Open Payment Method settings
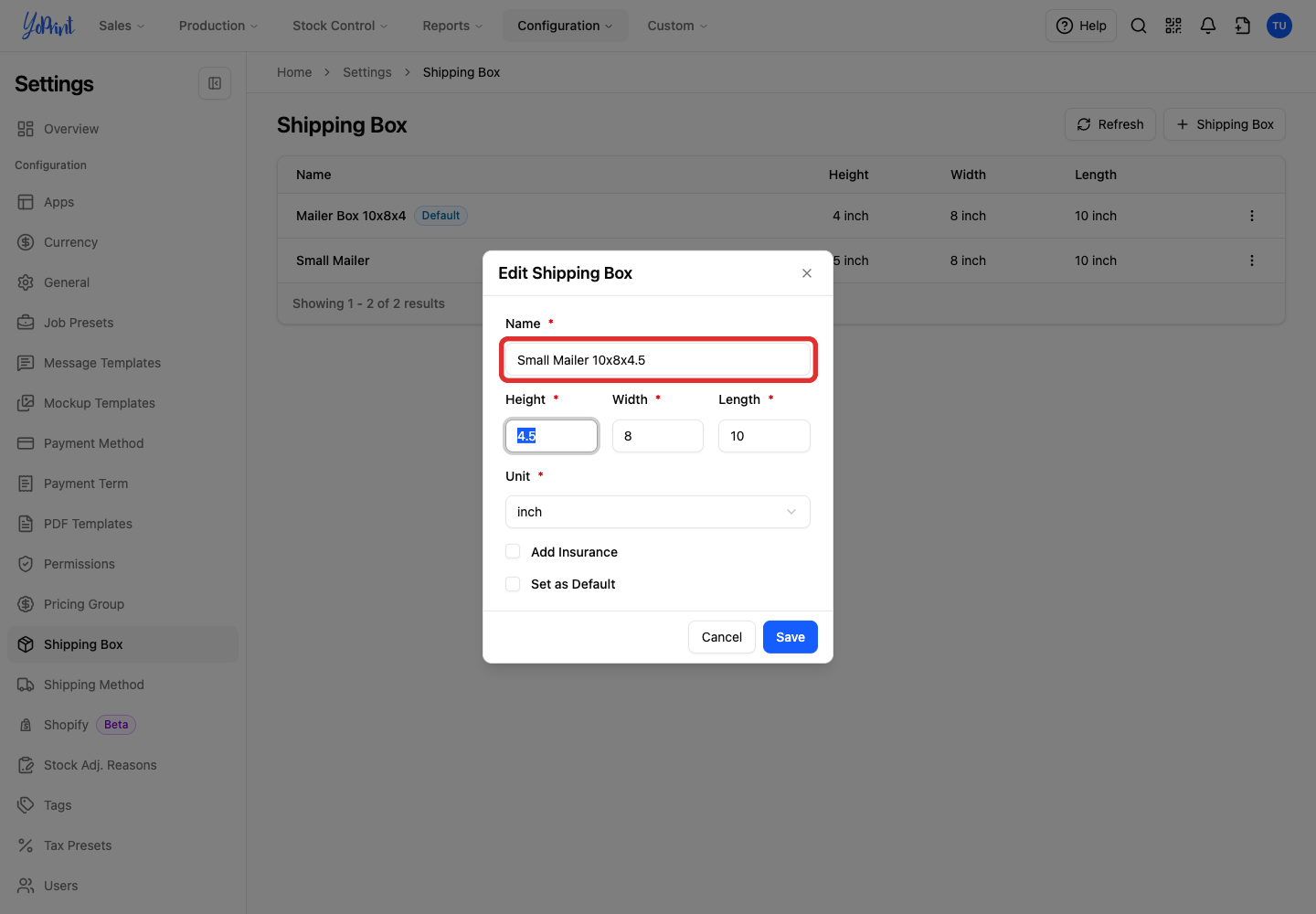 click(x=123, y=443)
